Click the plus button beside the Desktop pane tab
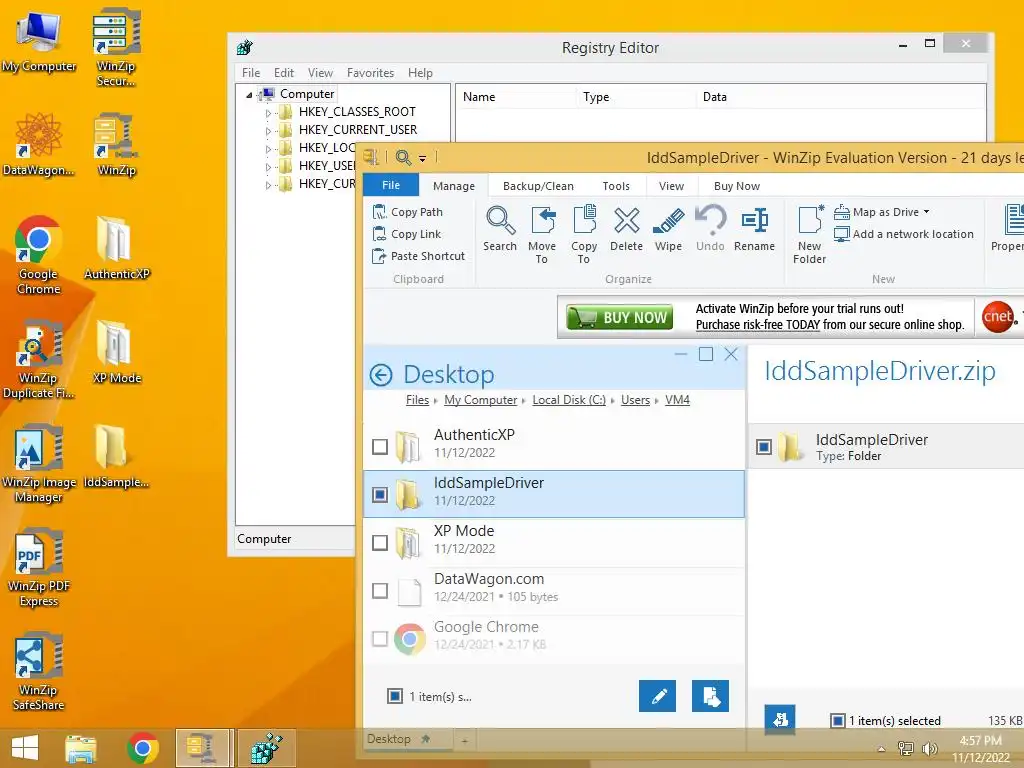 464,741
